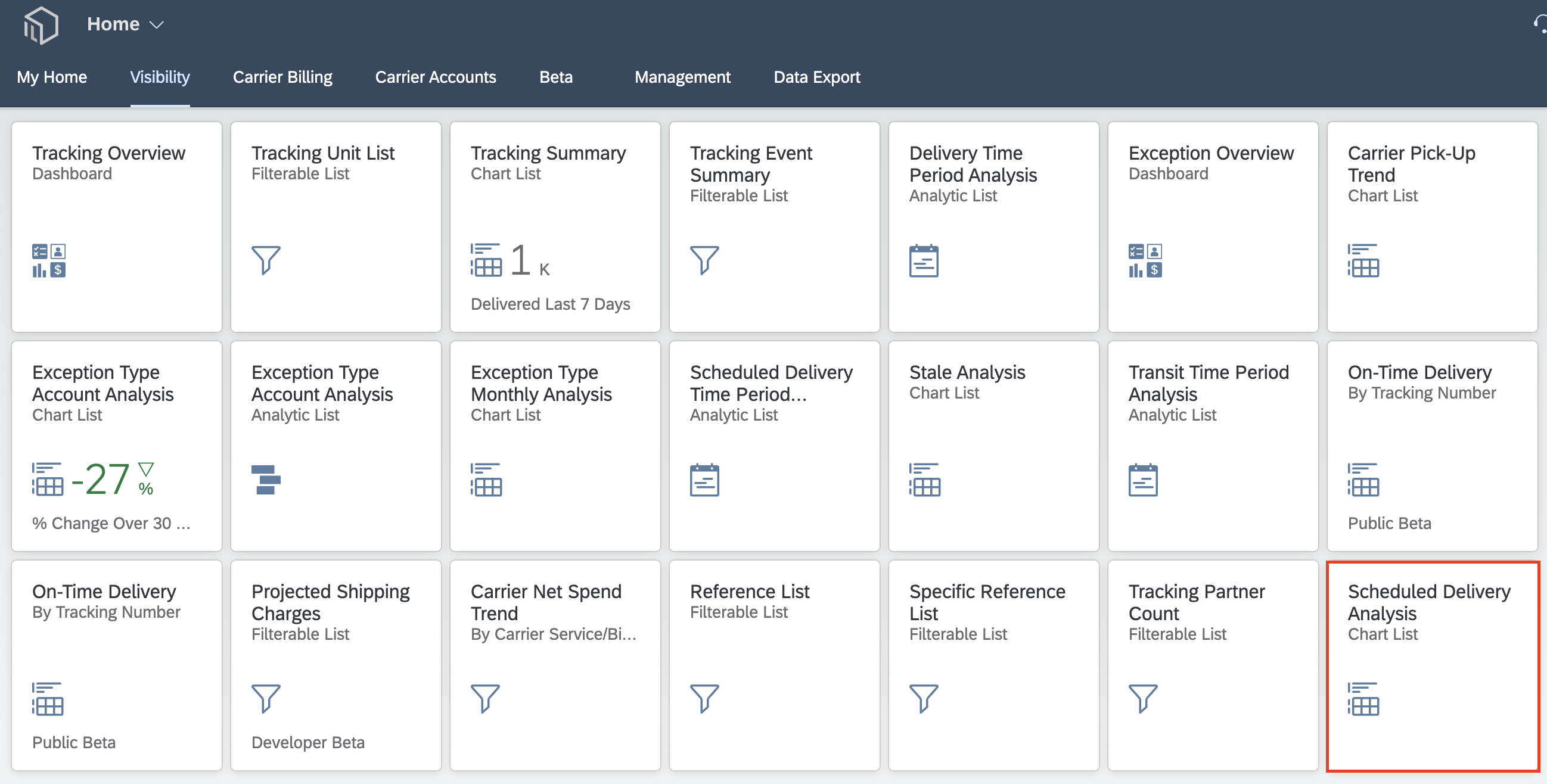
Task: Click the 'Carrier Net Spend Trend' title text
Action: tap(546, 602)
